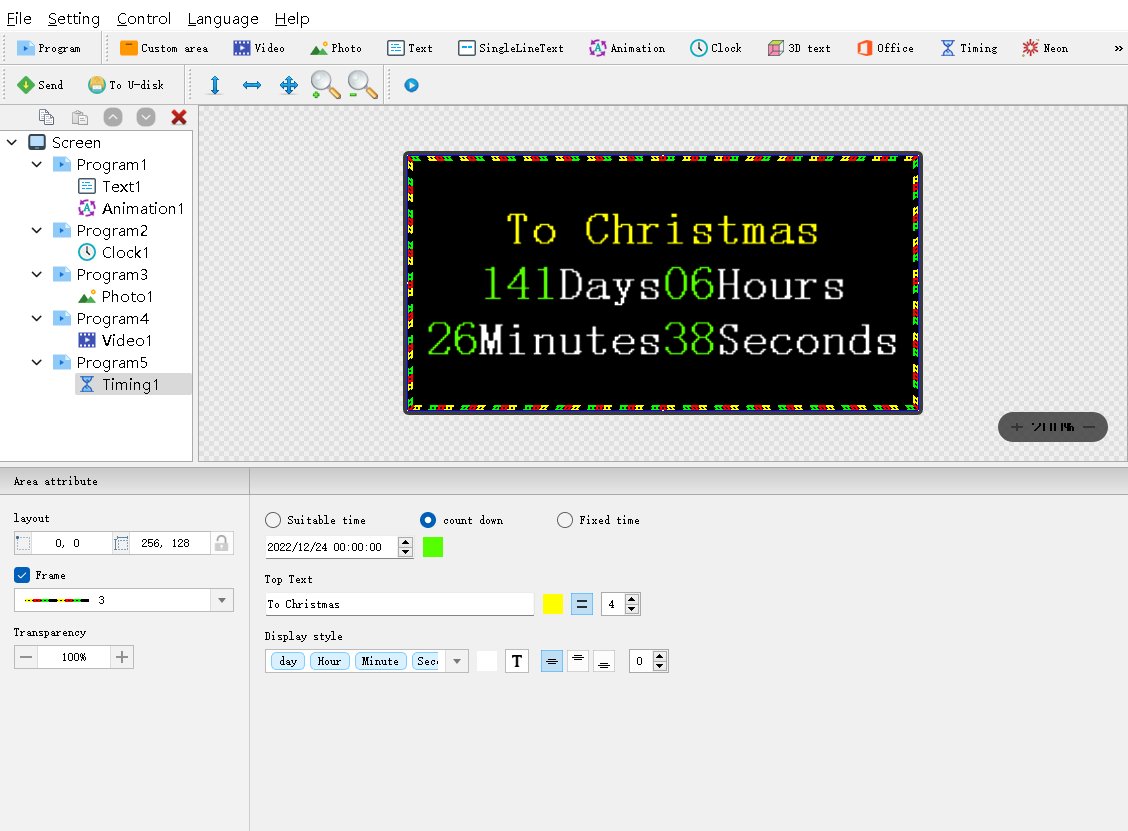Open the Setting menu
The width and height of the screenshot is (1128, 831).
(x=74, y=19)
